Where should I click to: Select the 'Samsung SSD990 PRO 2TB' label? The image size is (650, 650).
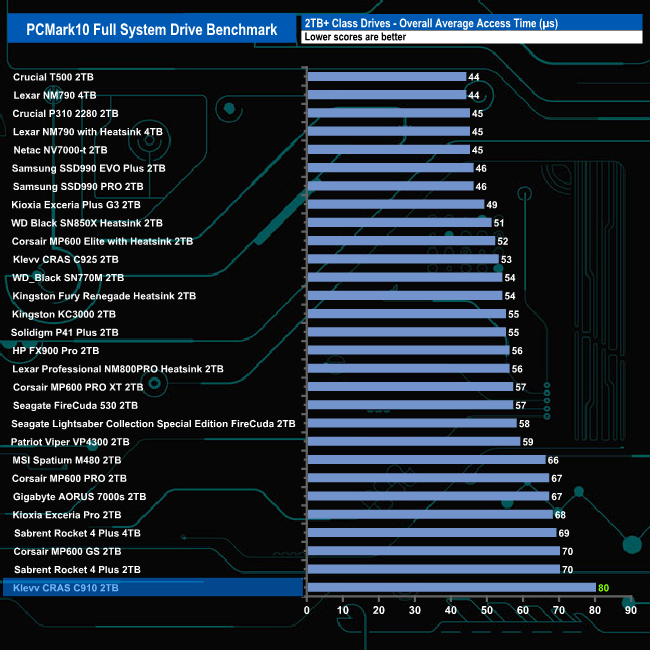[78, 187]
